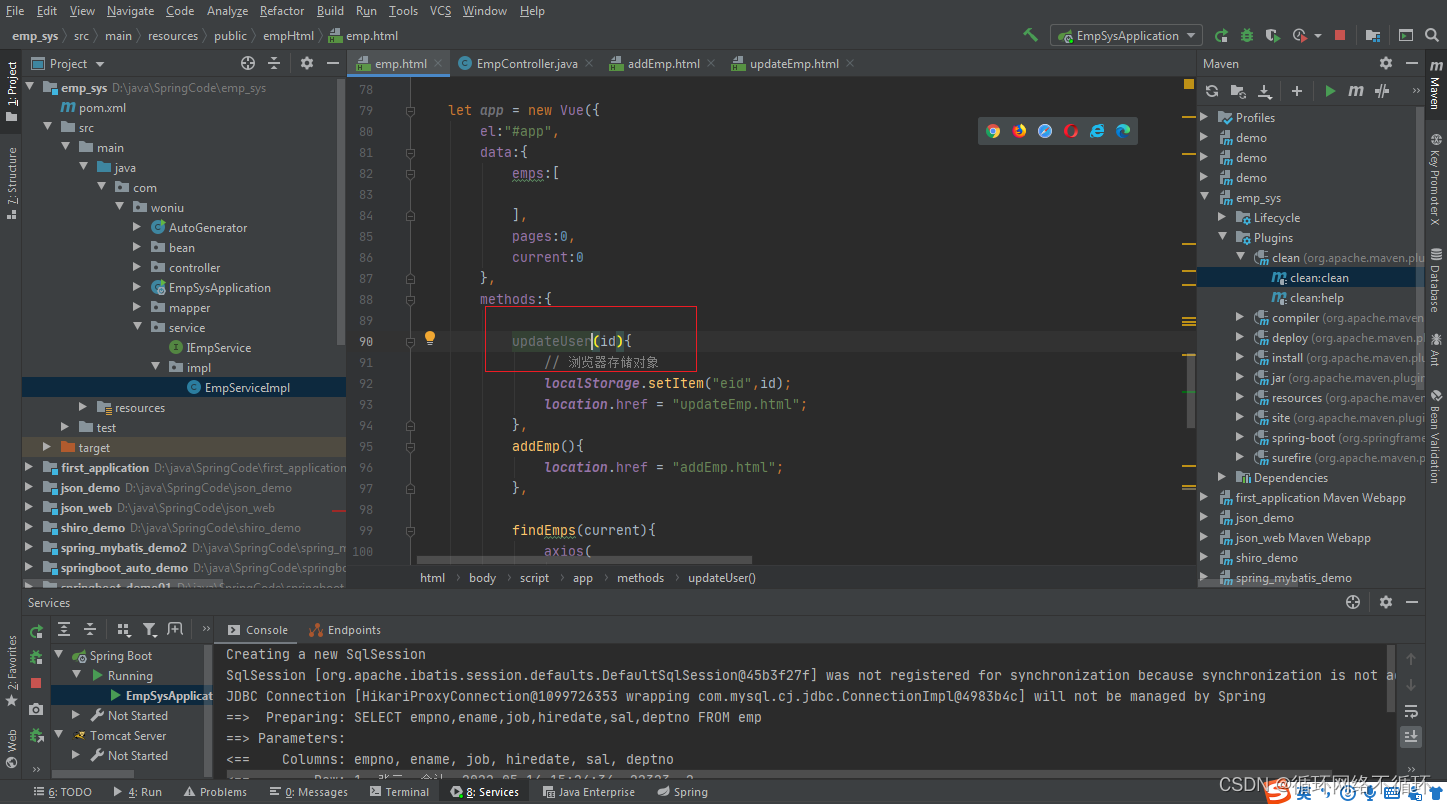Image resolution: width=1447 pixels, height=804 pixels.
Task: Reload all Maven projects with refresh icon
Action: [1212, 91]
